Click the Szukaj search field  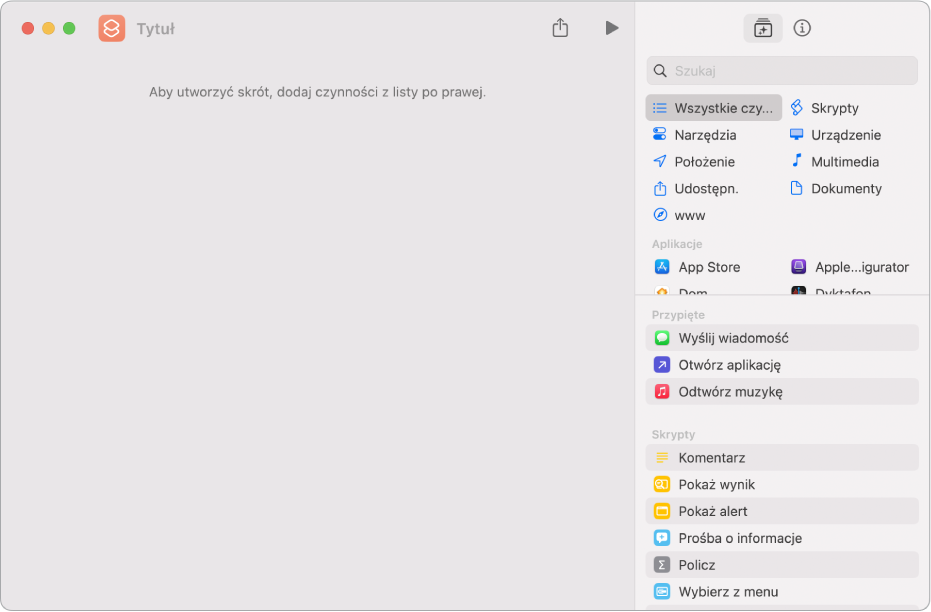[x=782, y=71]
